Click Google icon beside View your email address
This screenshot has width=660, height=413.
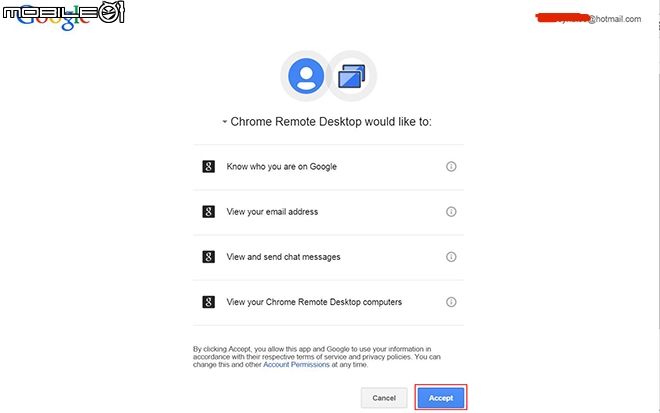tap(208, 212)
